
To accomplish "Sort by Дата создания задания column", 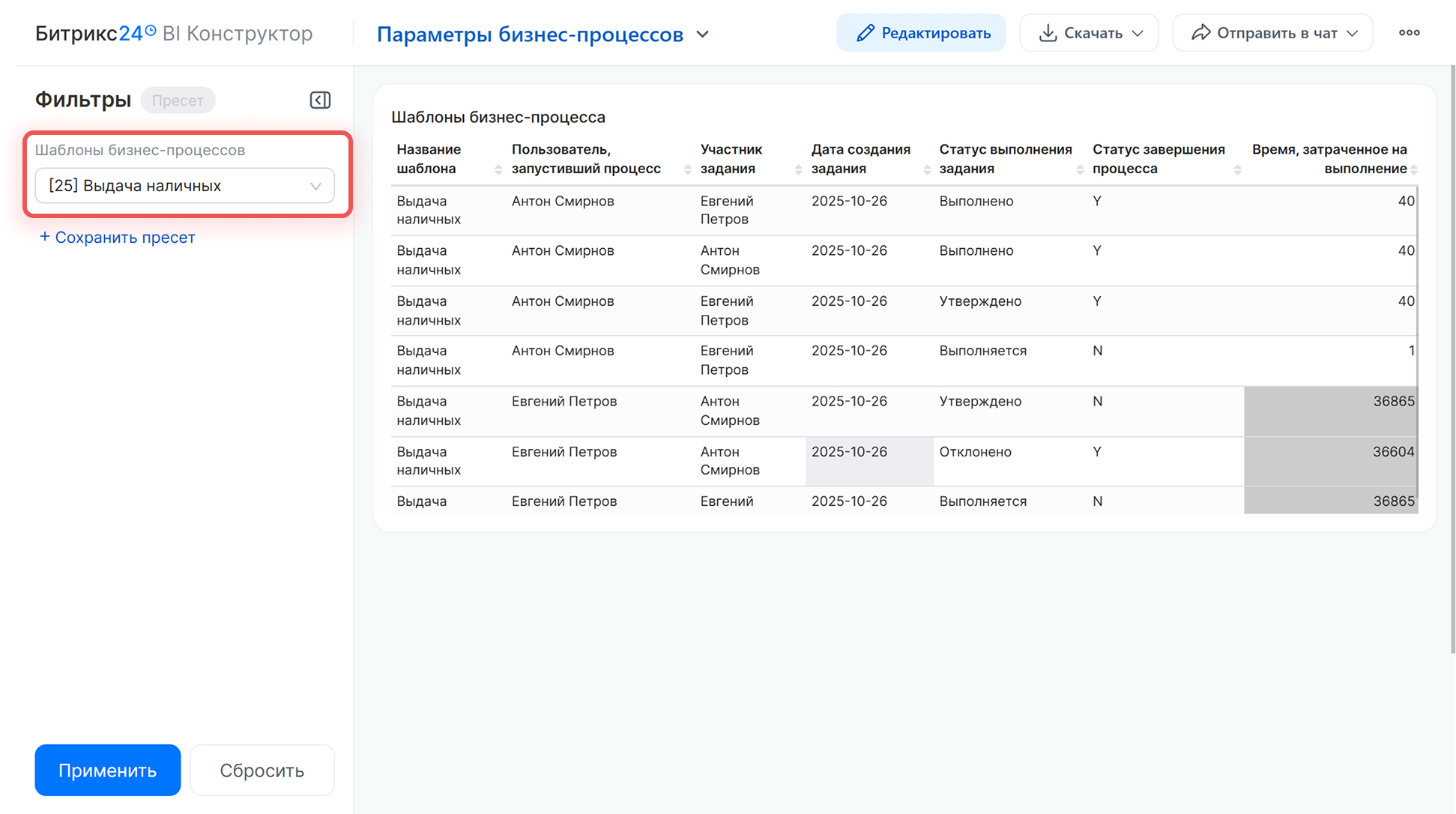I will tap(927, 170).
